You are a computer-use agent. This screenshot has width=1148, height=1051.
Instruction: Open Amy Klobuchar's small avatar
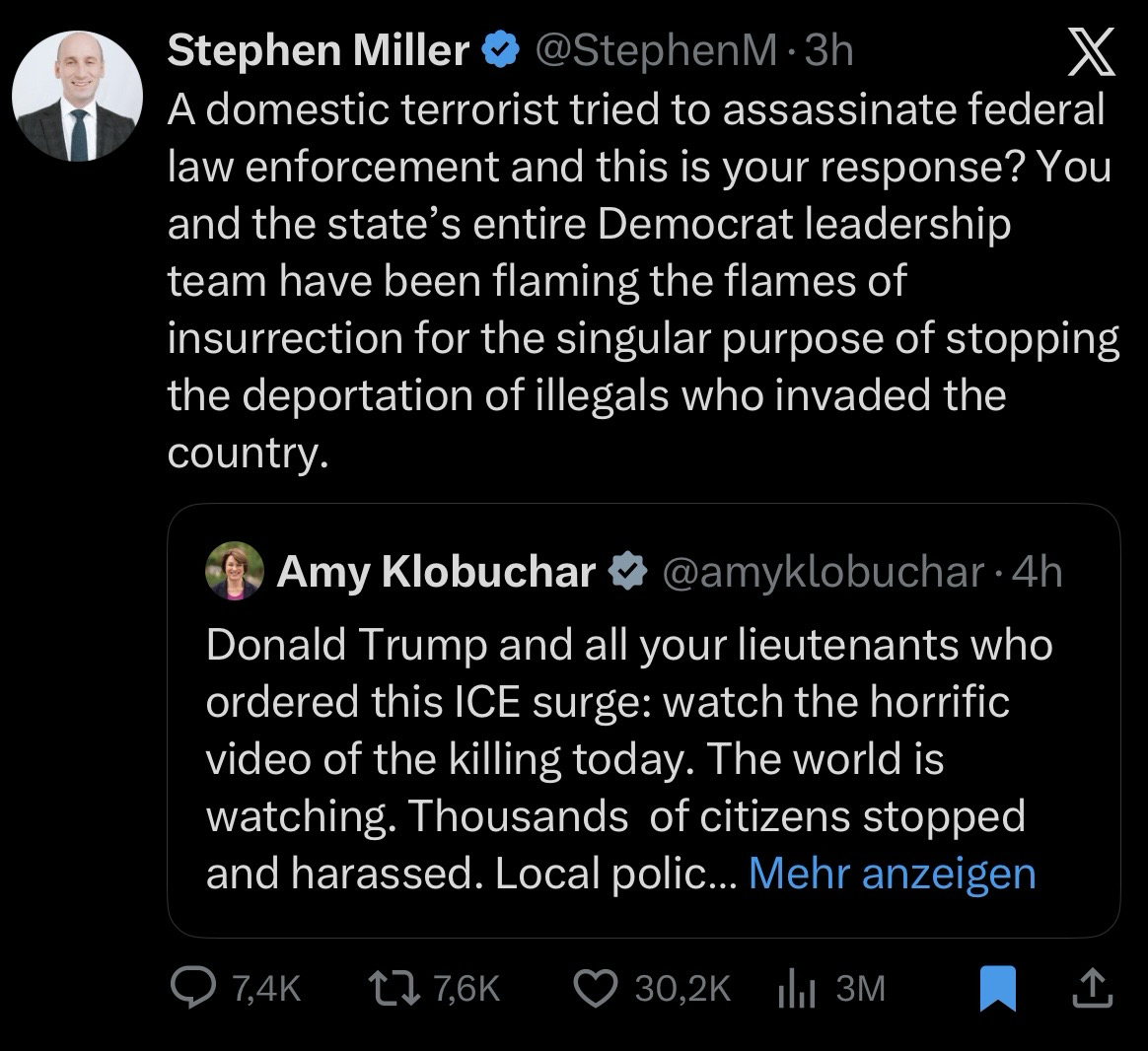(x=234, y=572)
